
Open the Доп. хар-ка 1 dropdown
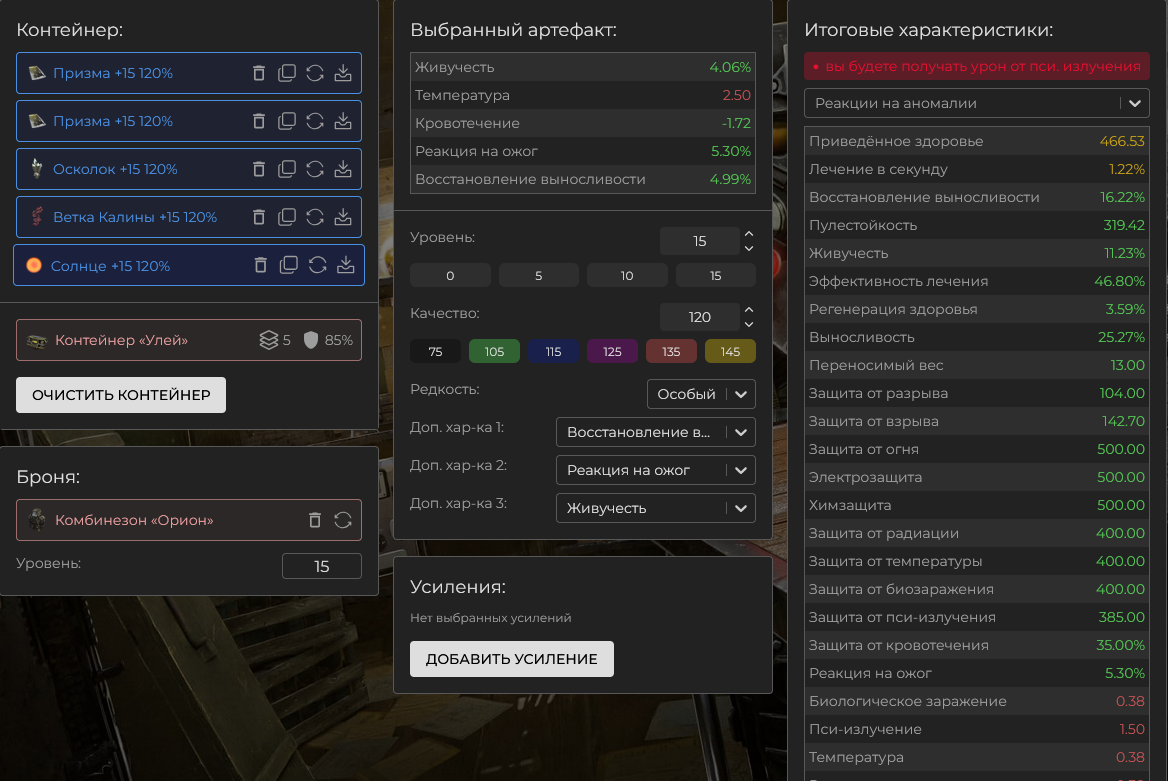pyautogui.click(x=656, y=432)
